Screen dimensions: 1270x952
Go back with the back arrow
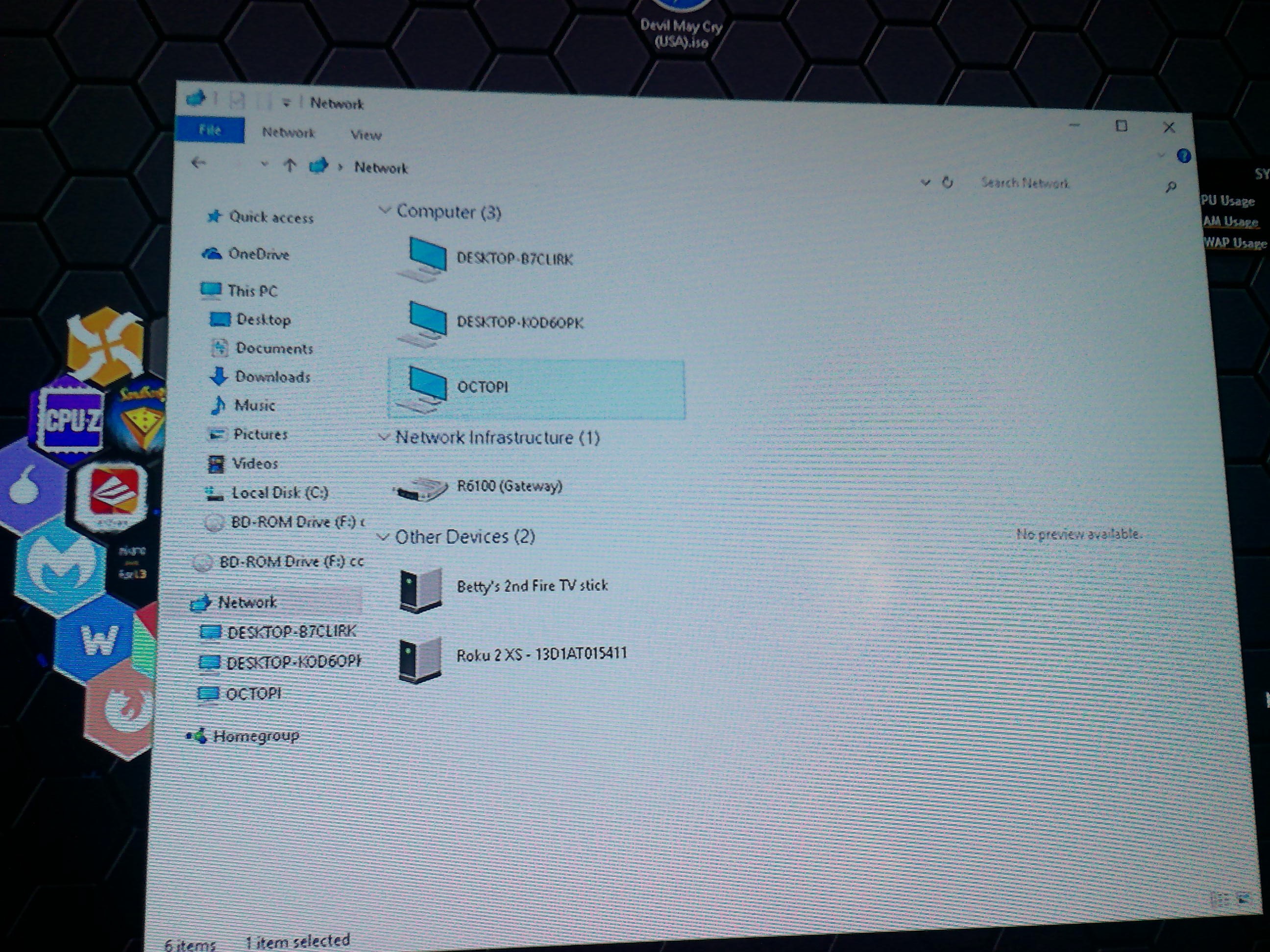coord(198,163)
